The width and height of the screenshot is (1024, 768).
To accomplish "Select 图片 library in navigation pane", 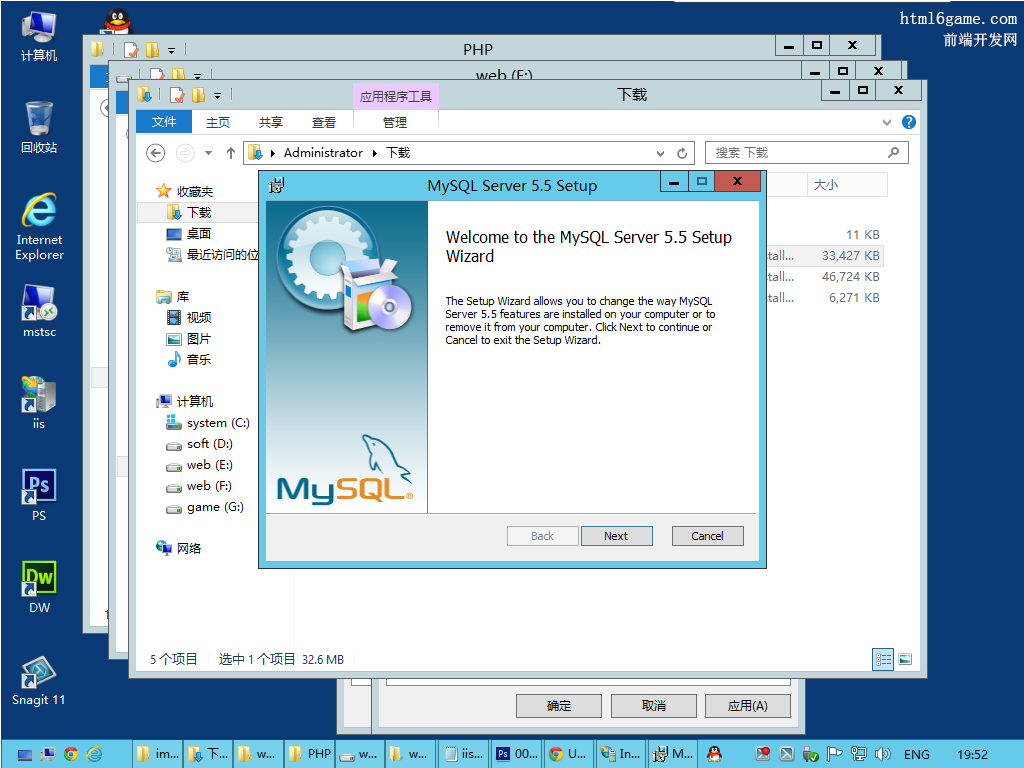I will pyautogui.click(x=199, y=338).
